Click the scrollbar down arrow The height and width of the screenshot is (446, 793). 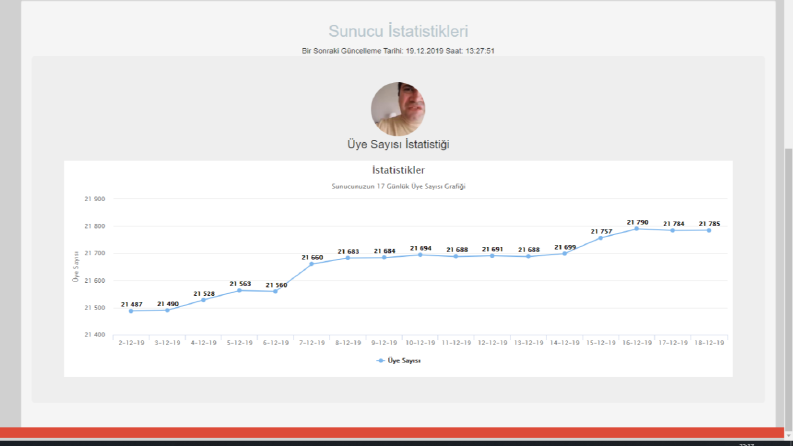pos(788,435)
